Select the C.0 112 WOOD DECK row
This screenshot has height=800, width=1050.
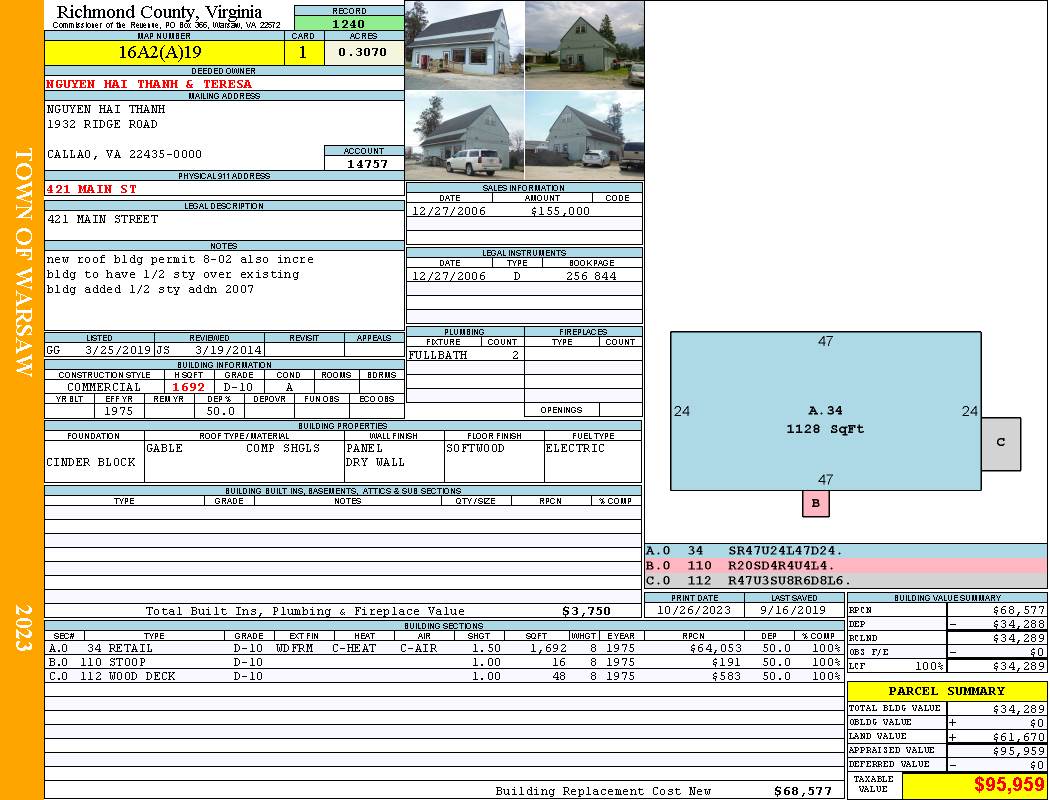coord(443,676)
